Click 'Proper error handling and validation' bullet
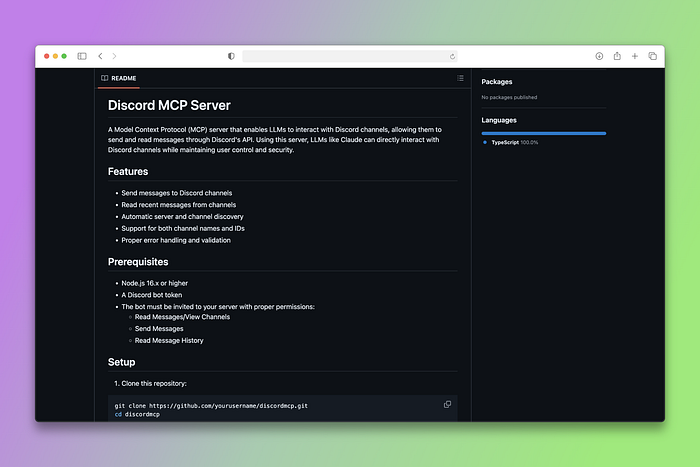The image size is (700, 467). click(x=176, y=240)
